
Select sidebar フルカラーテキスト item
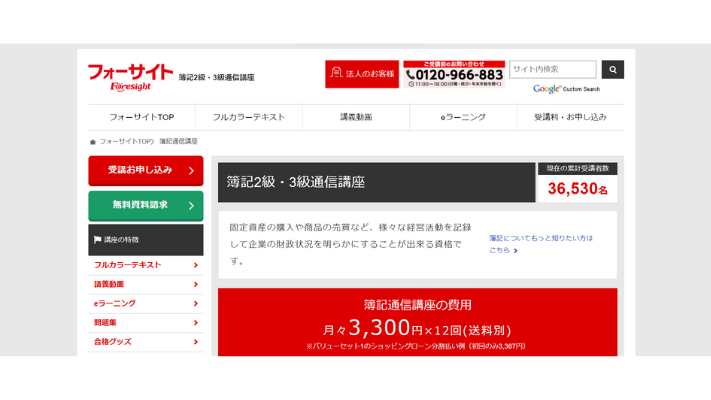click(146, 265)
